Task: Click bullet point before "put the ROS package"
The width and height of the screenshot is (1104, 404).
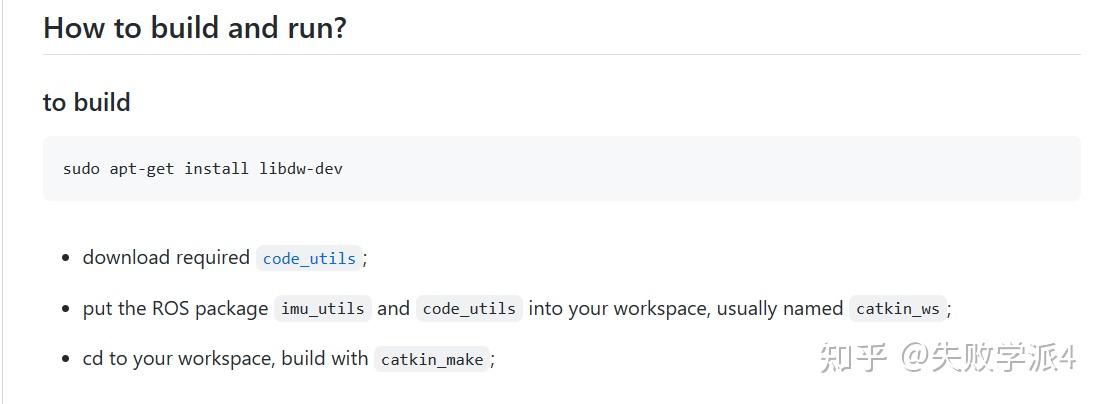Action: click(x=65, y=309)
